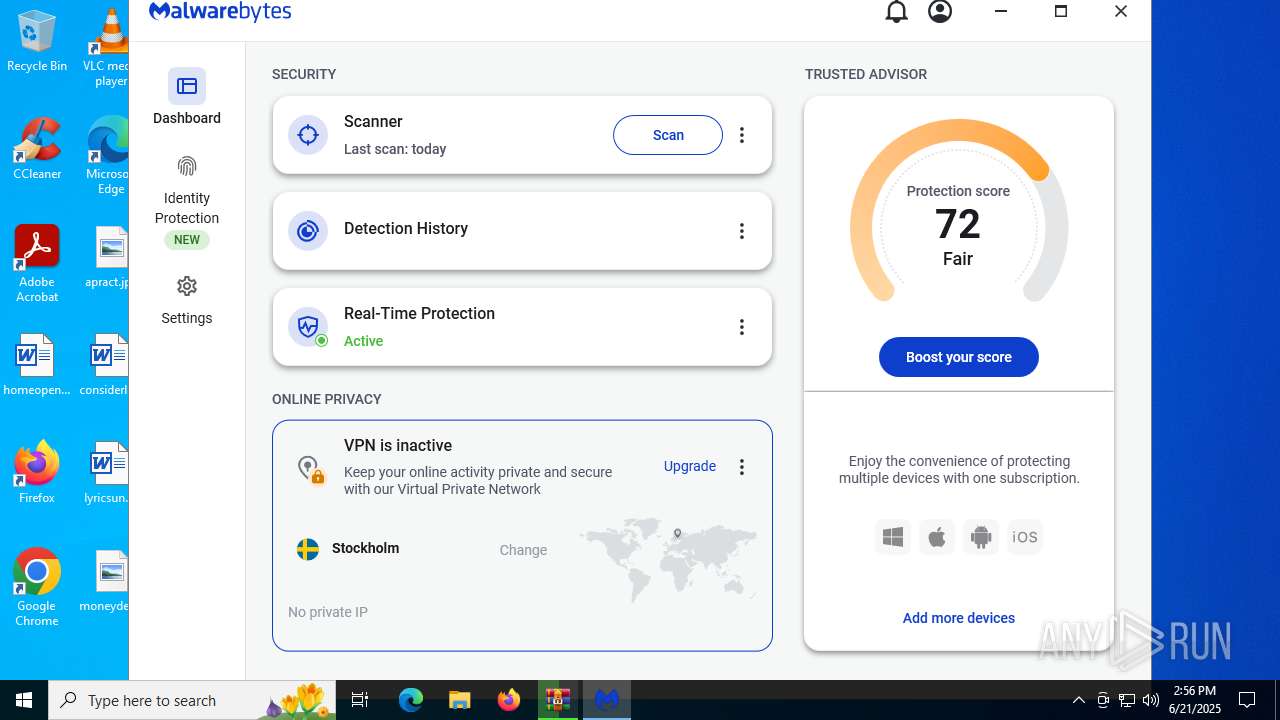The height and width of the screenshot is (720, 1280).
Task: Click the taskbar clock
Action: click(x=1195, y=700)
